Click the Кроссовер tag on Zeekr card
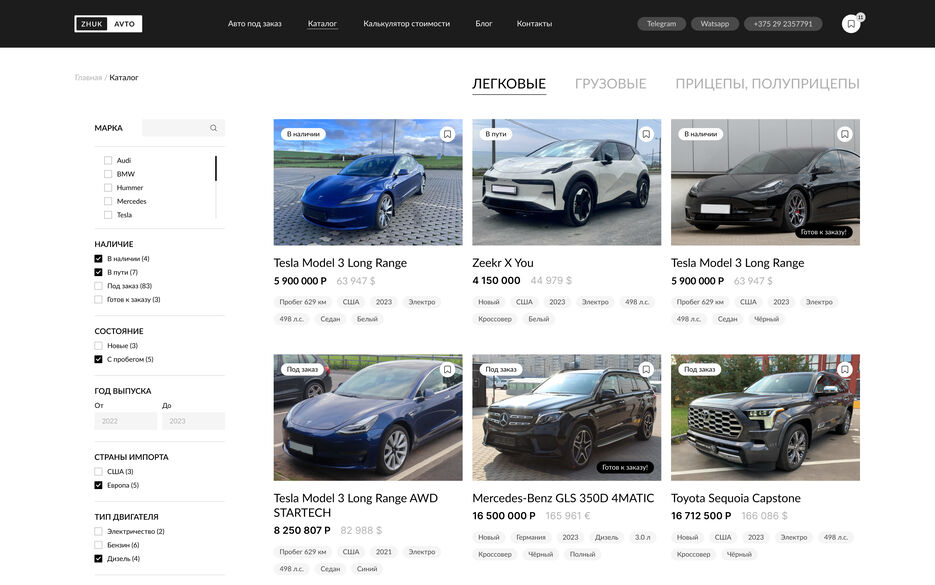Viewport: 935px width, 585px height. pyautogui.click(x=494, y=319)
